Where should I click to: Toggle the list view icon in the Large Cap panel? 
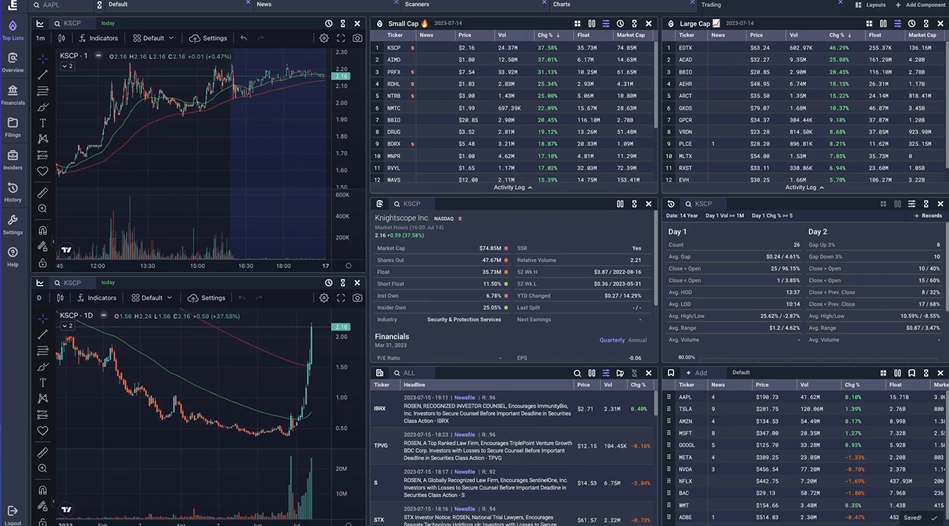tap(897, 24)
